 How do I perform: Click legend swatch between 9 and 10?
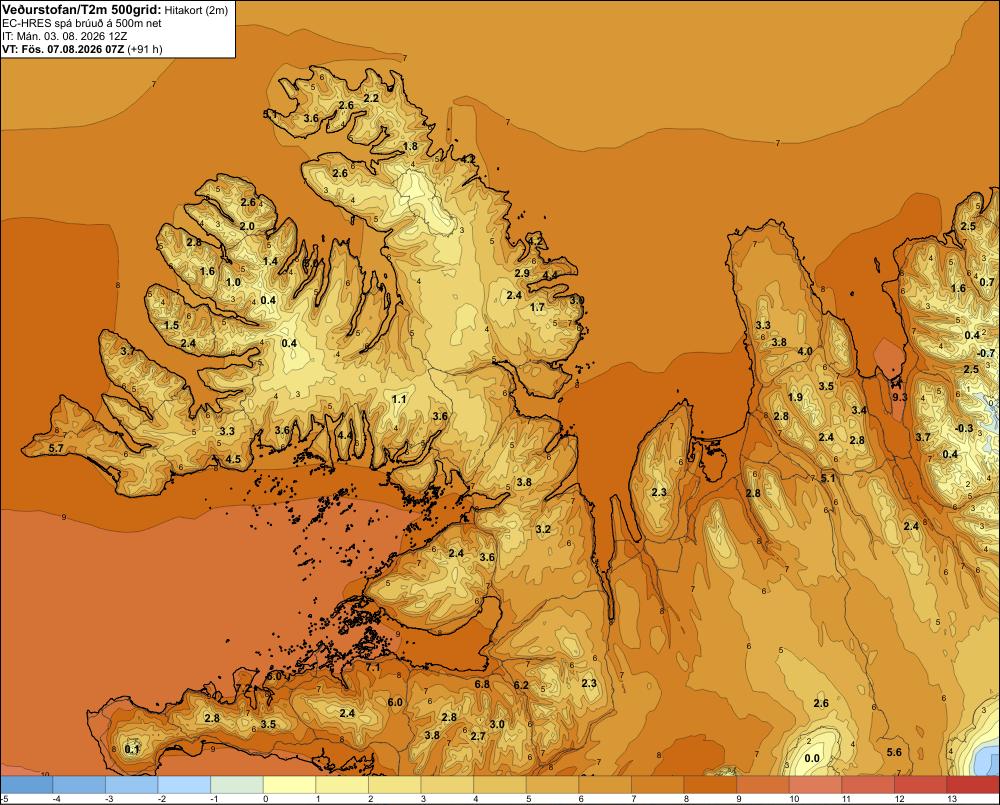763,784
